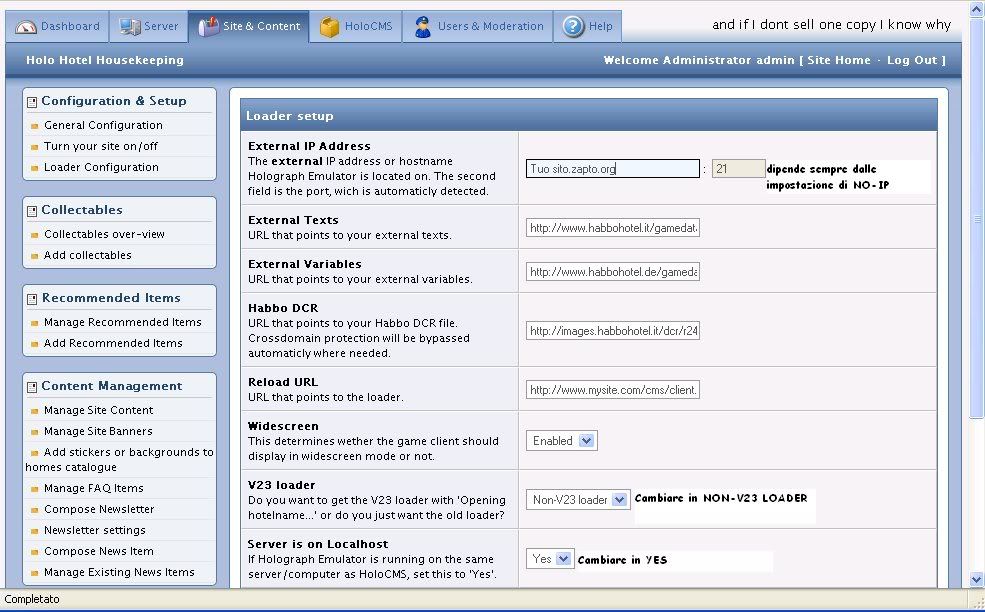Open the Server is on Localhost dropdown

pyautogui.click(x=550, y=559)
